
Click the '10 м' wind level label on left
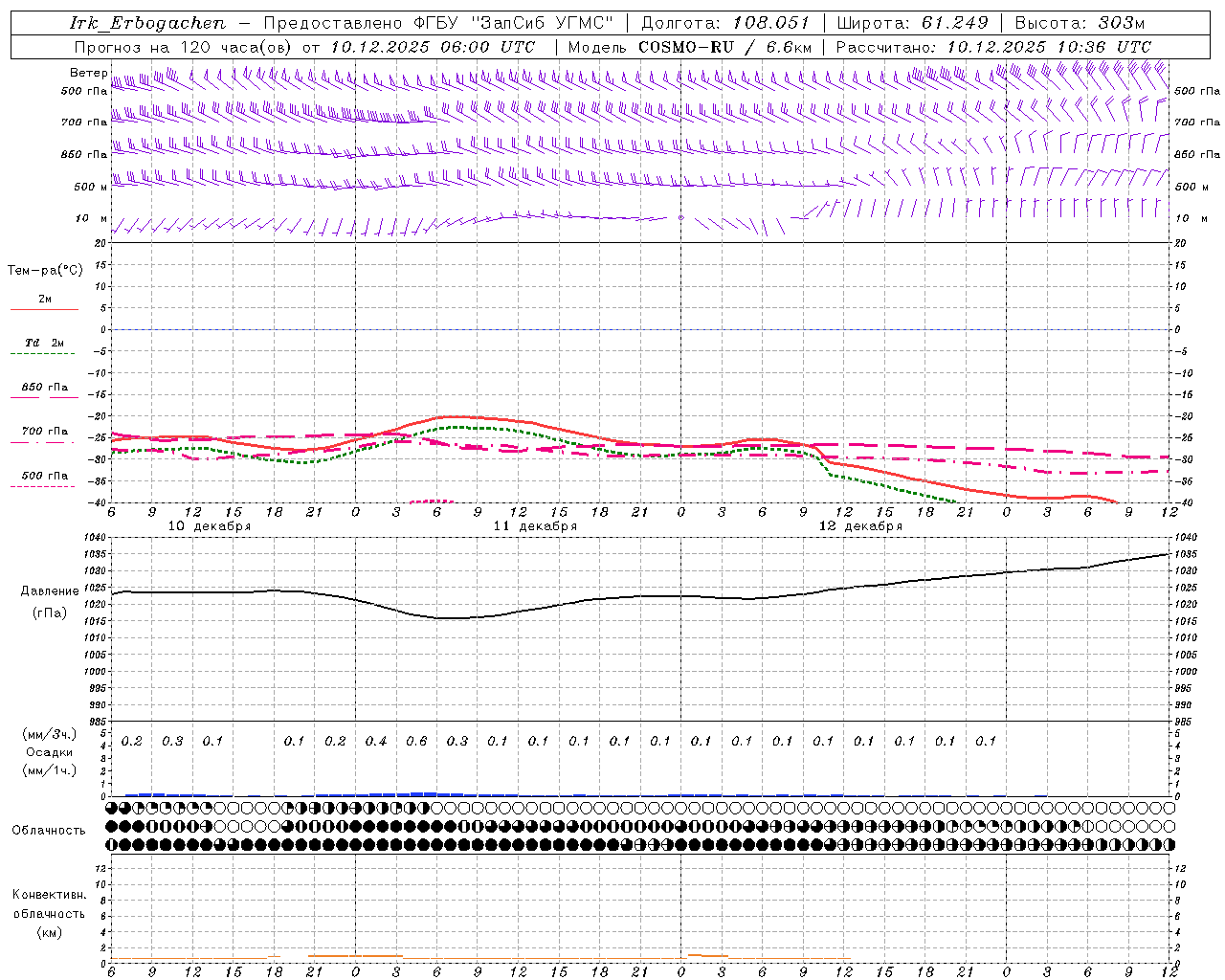(92, 218)
